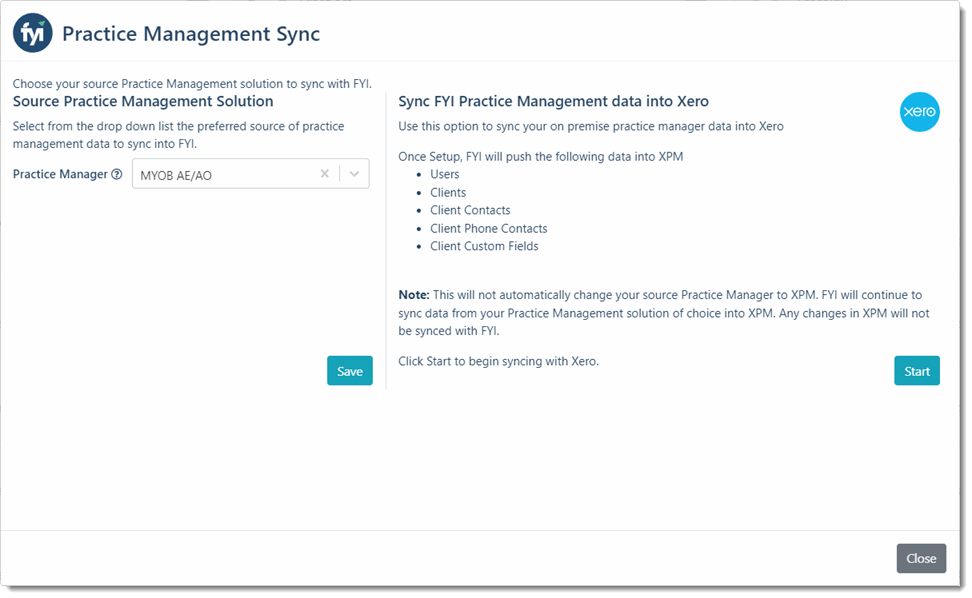Close the Practice Management Sync dialog

pos(920,558)
